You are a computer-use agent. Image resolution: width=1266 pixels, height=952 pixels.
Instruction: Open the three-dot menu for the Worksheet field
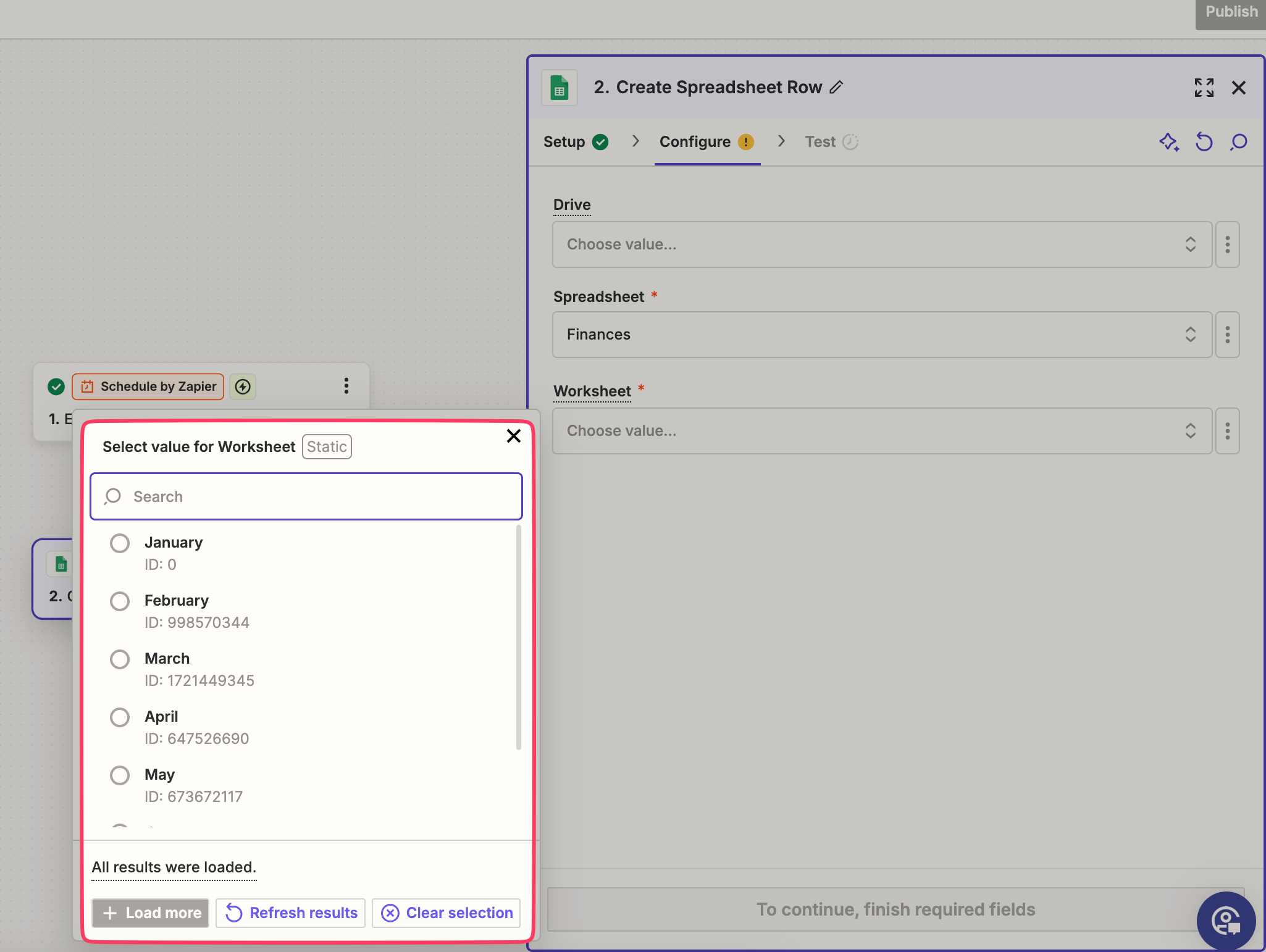tap(1227, 431)
